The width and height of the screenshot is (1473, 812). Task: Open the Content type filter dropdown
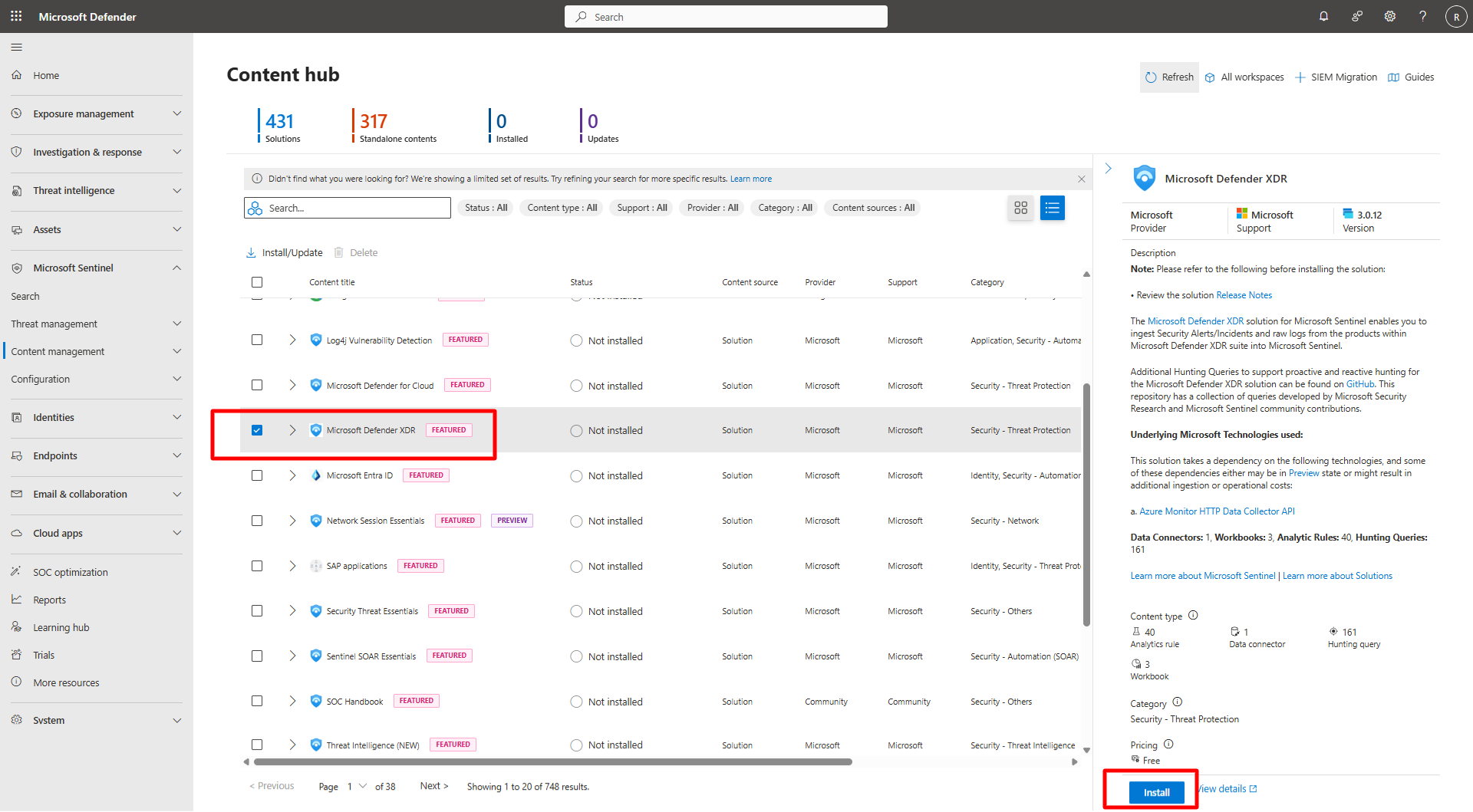tap(562, 208)
